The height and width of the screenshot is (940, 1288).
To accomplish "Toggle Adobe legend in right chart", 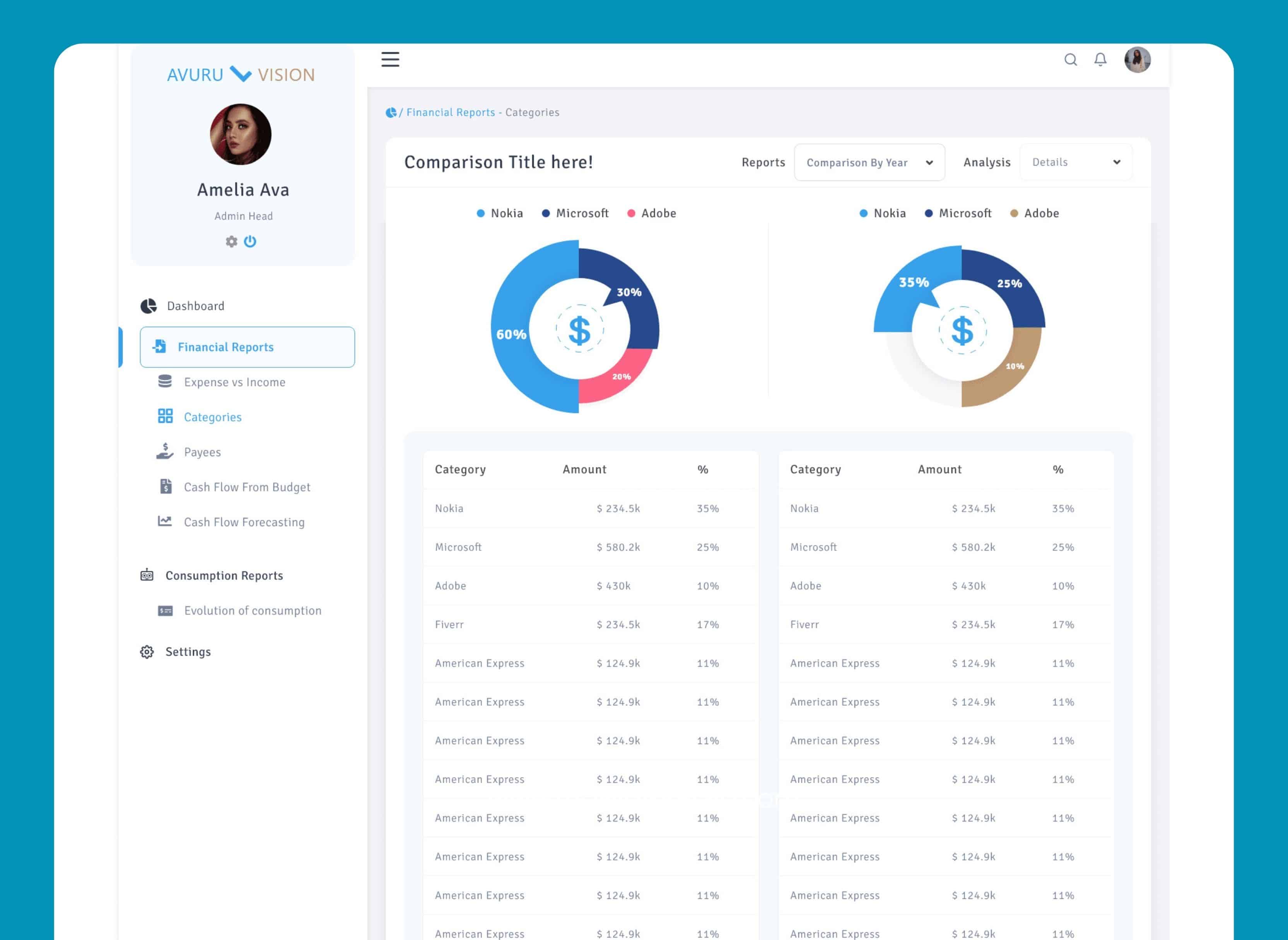I will 1034,214.
